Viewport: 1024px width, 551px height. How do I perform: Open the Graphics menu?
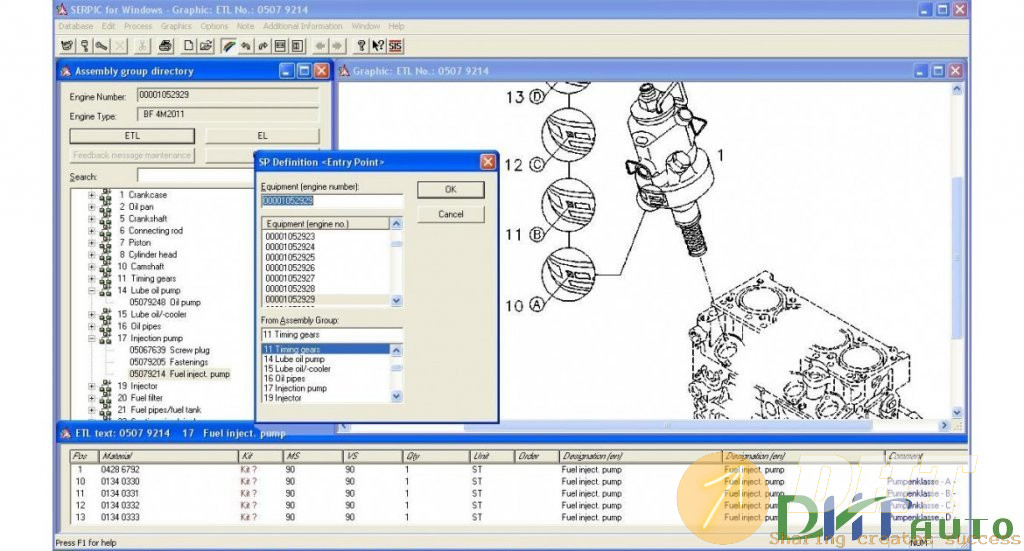tap(176, 26)
